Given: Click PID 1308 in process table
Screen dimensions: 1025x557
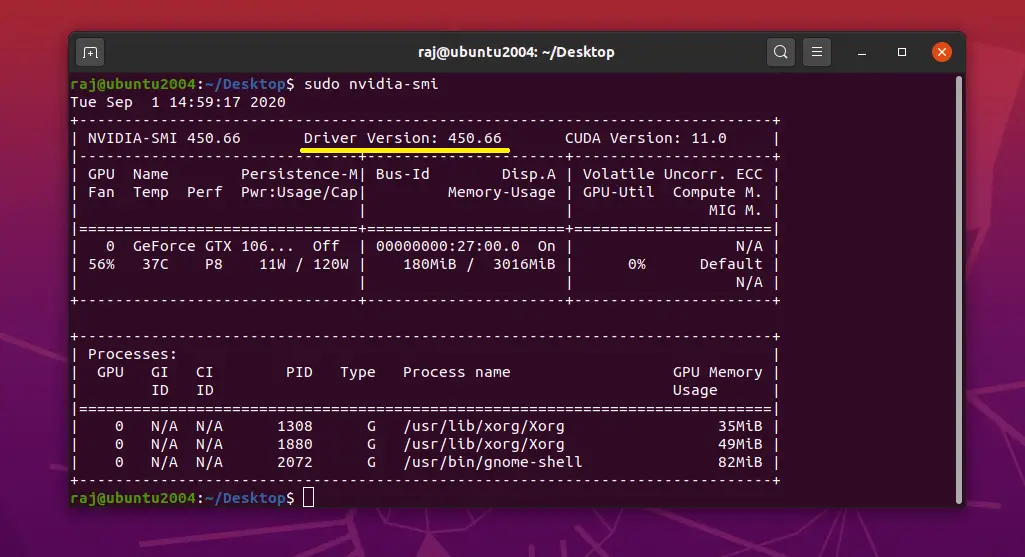Looking at the screenshot, I should [x=295, y=426].
